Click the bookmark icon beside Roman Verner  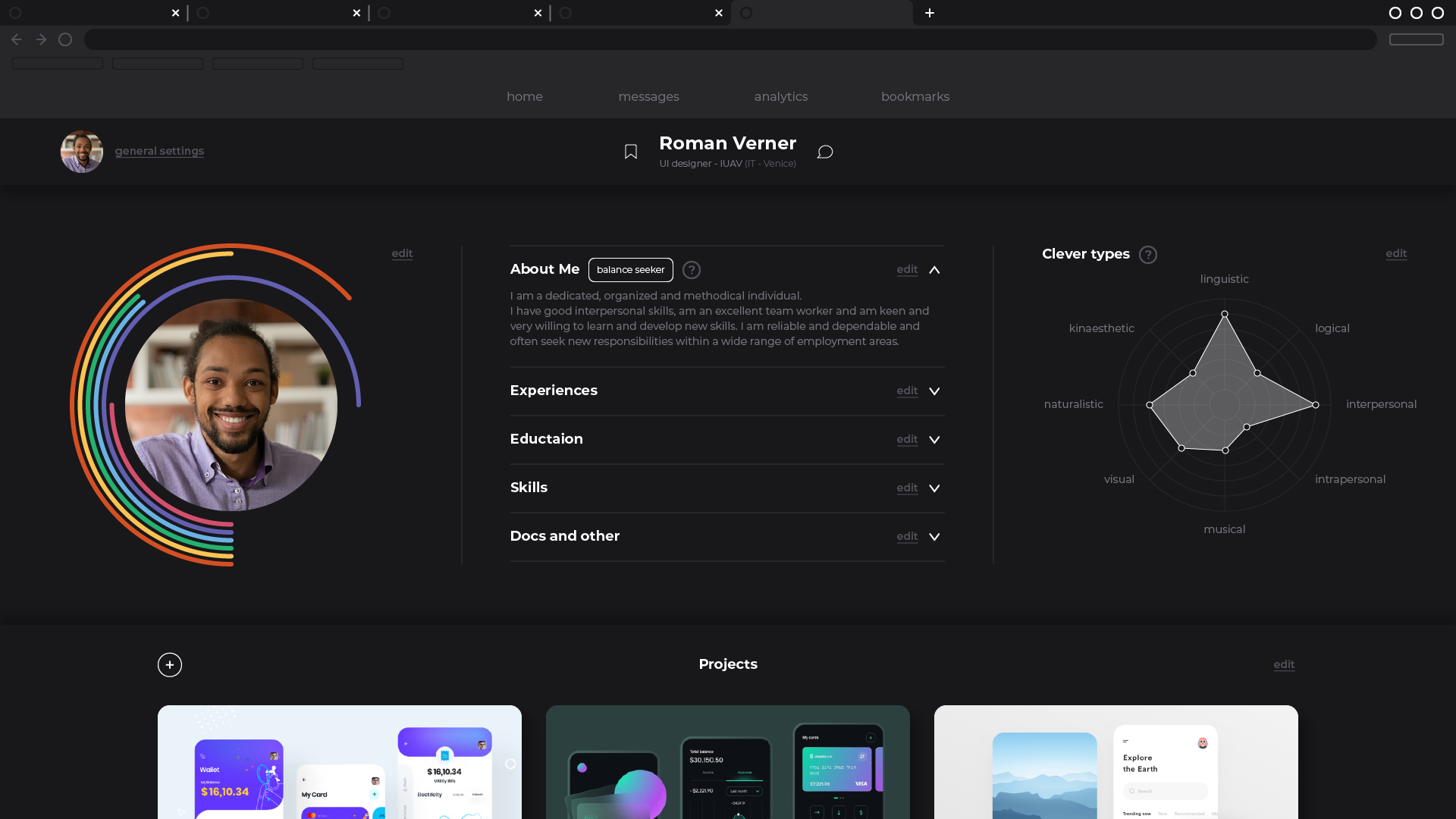point(630,152)
